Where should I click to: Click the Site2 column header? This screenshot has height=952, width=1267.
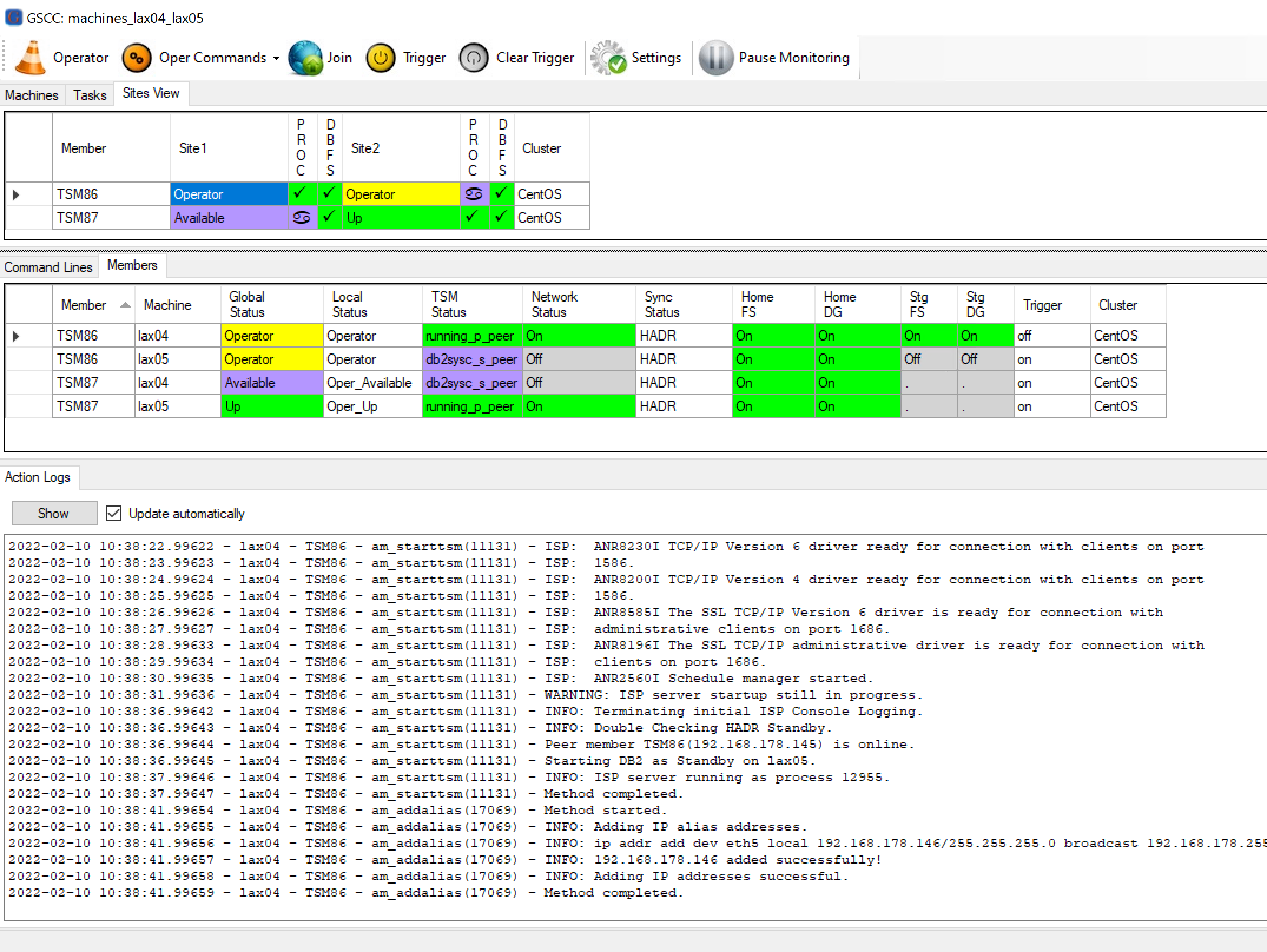[x=401, y=148]
